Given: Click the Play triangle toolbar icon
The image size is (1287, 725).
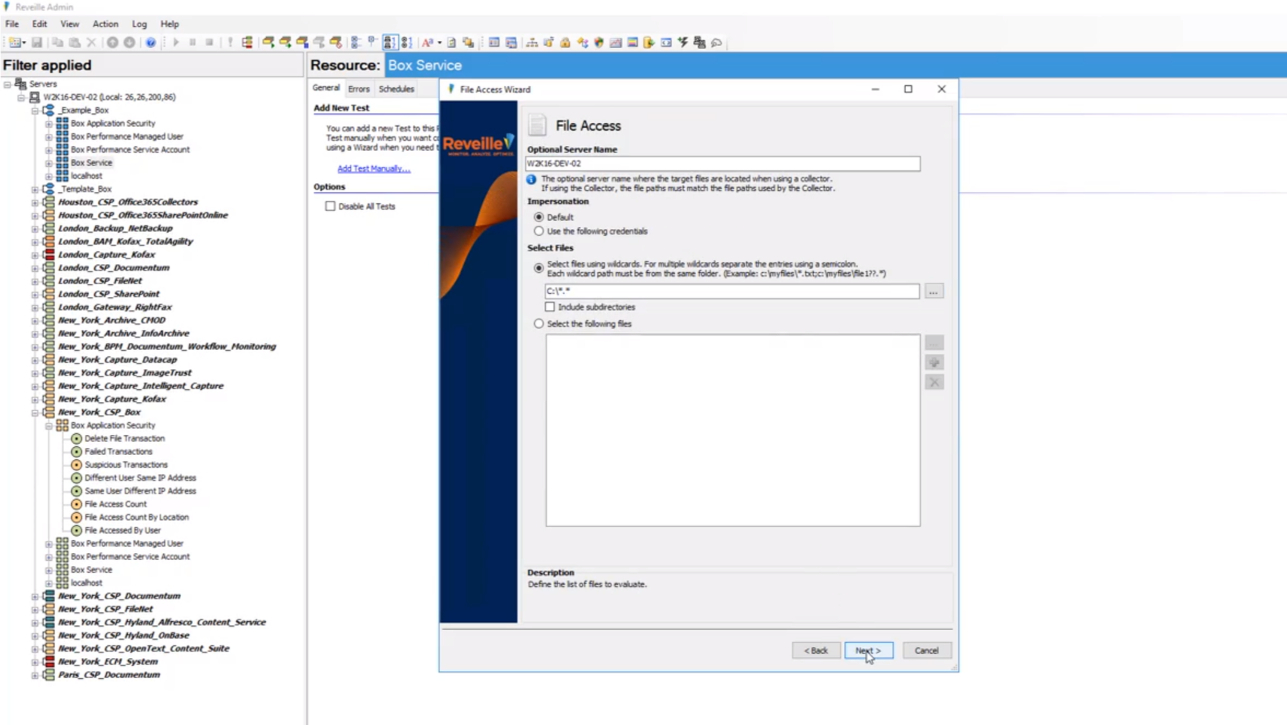Looking at the screenshot, I should click(176, 43).
